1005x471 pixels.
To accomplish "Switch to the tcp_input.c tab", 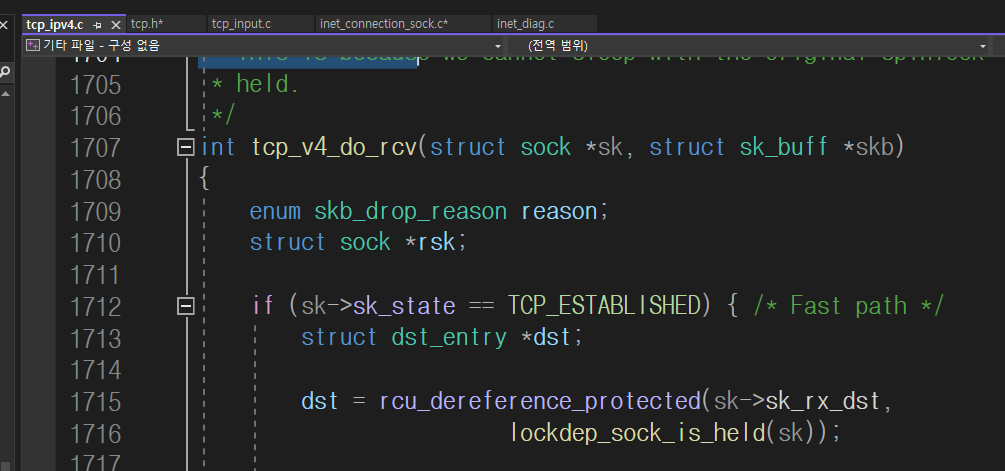I will [x=241, y=24].
